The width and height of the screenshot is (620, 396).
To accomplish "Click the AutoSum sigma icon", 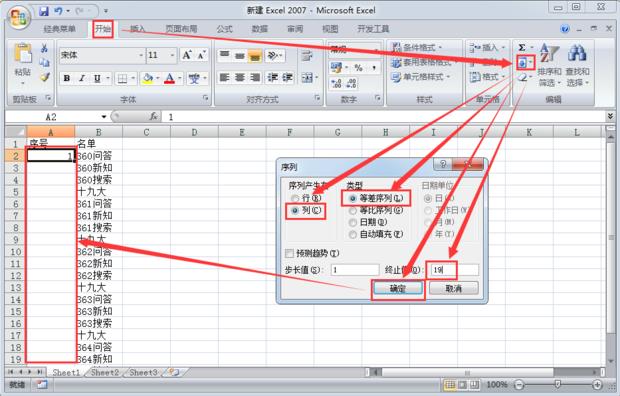I will (522, 47).
